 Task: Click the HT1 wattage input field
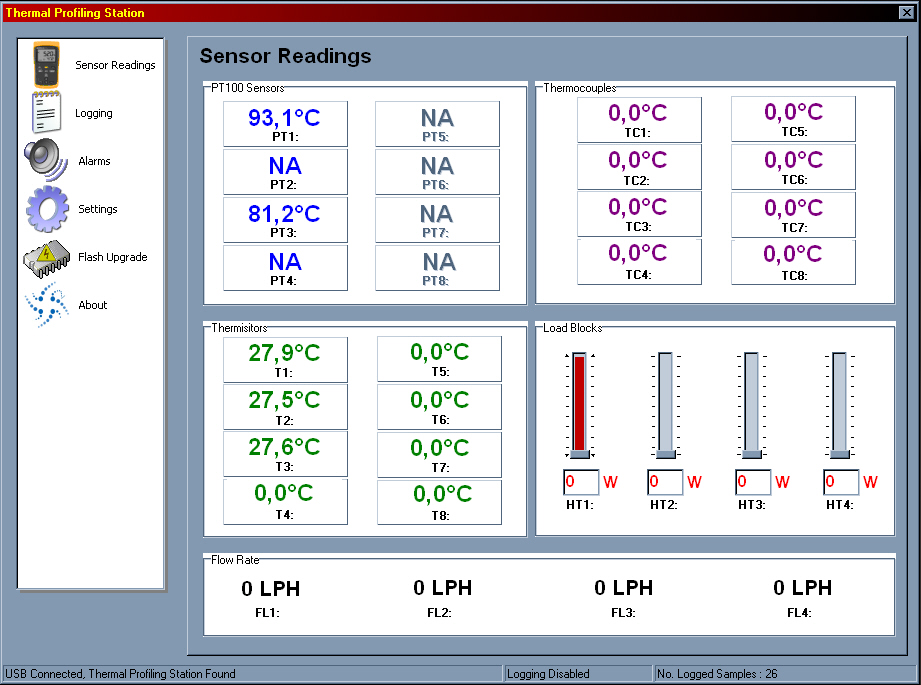pos(580,482)
